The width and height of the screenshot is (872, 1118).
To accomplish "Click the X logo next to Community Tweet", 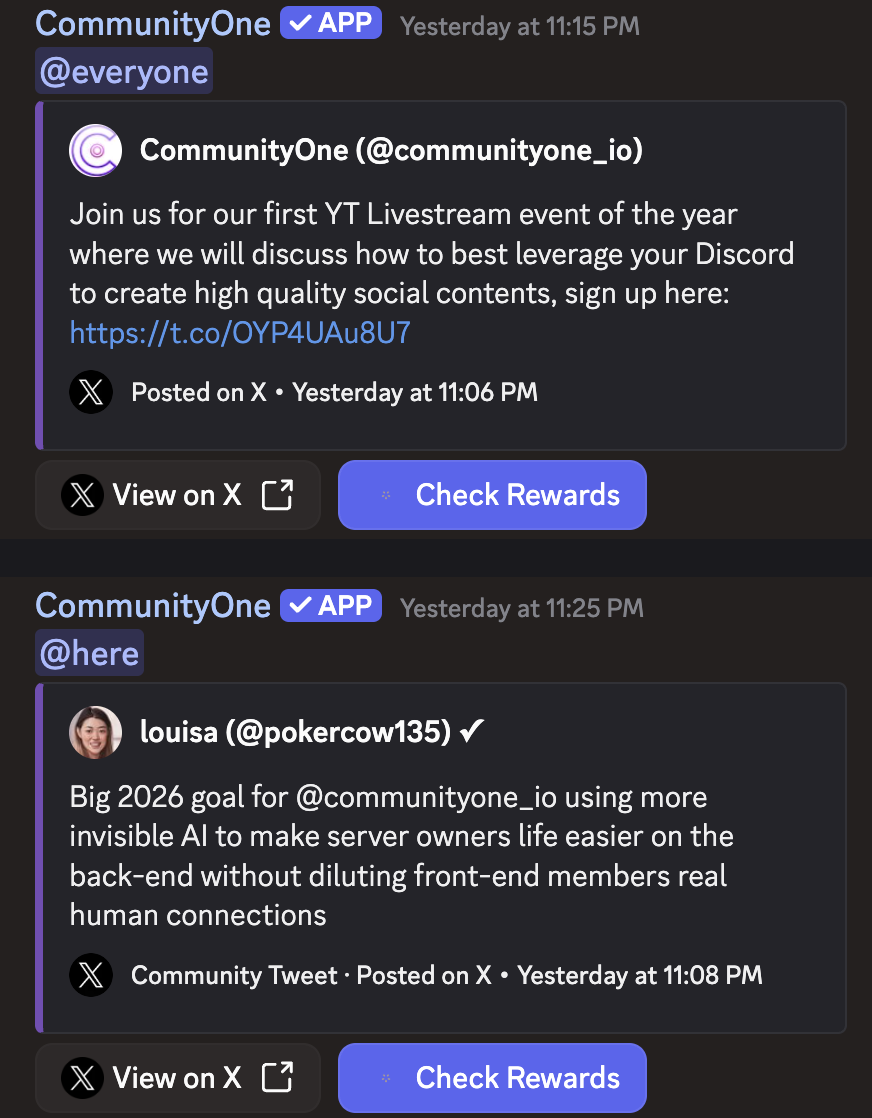I will coord(90,975).
